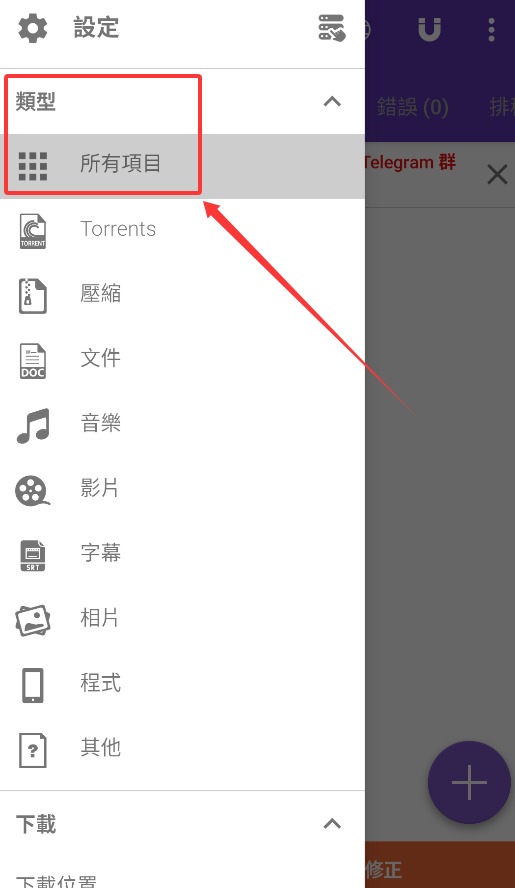Open the 設定 settings label
Viewport: 515px width, 888px height.
point(96,27)
